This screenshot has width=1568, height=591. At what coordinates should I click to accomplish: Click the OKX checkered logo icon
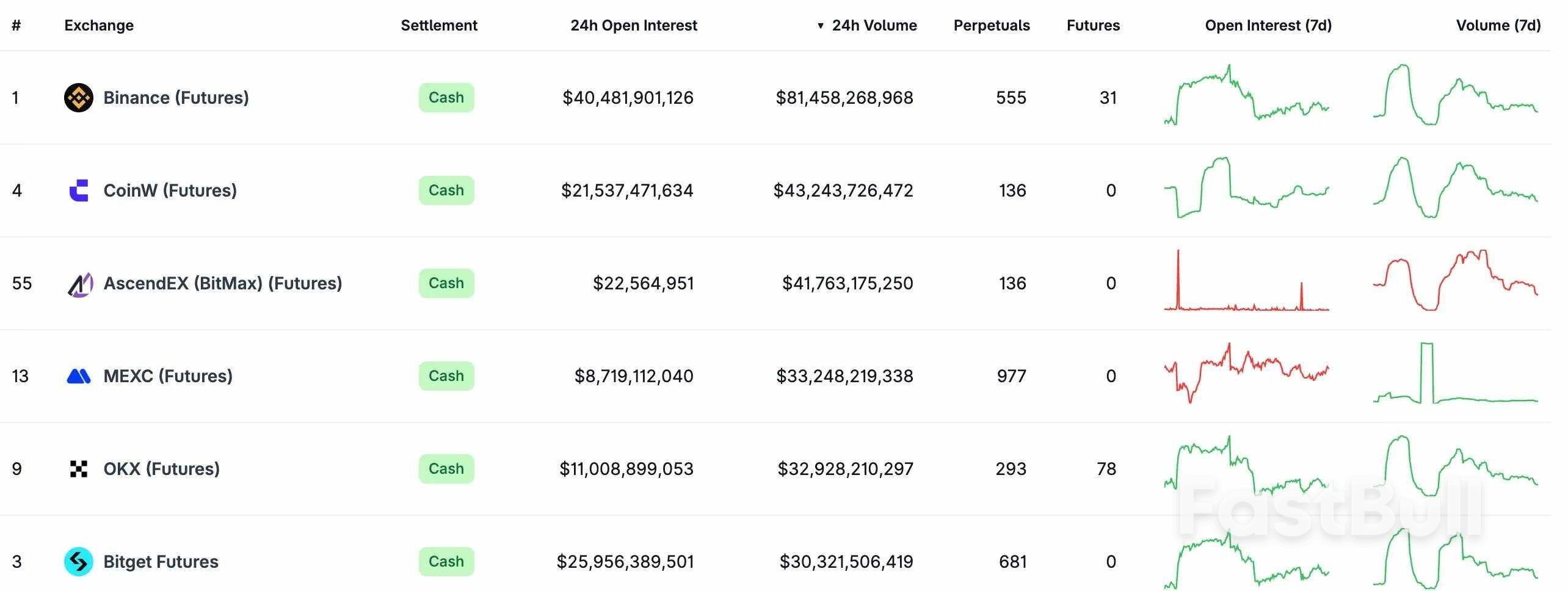pos(78,469)
